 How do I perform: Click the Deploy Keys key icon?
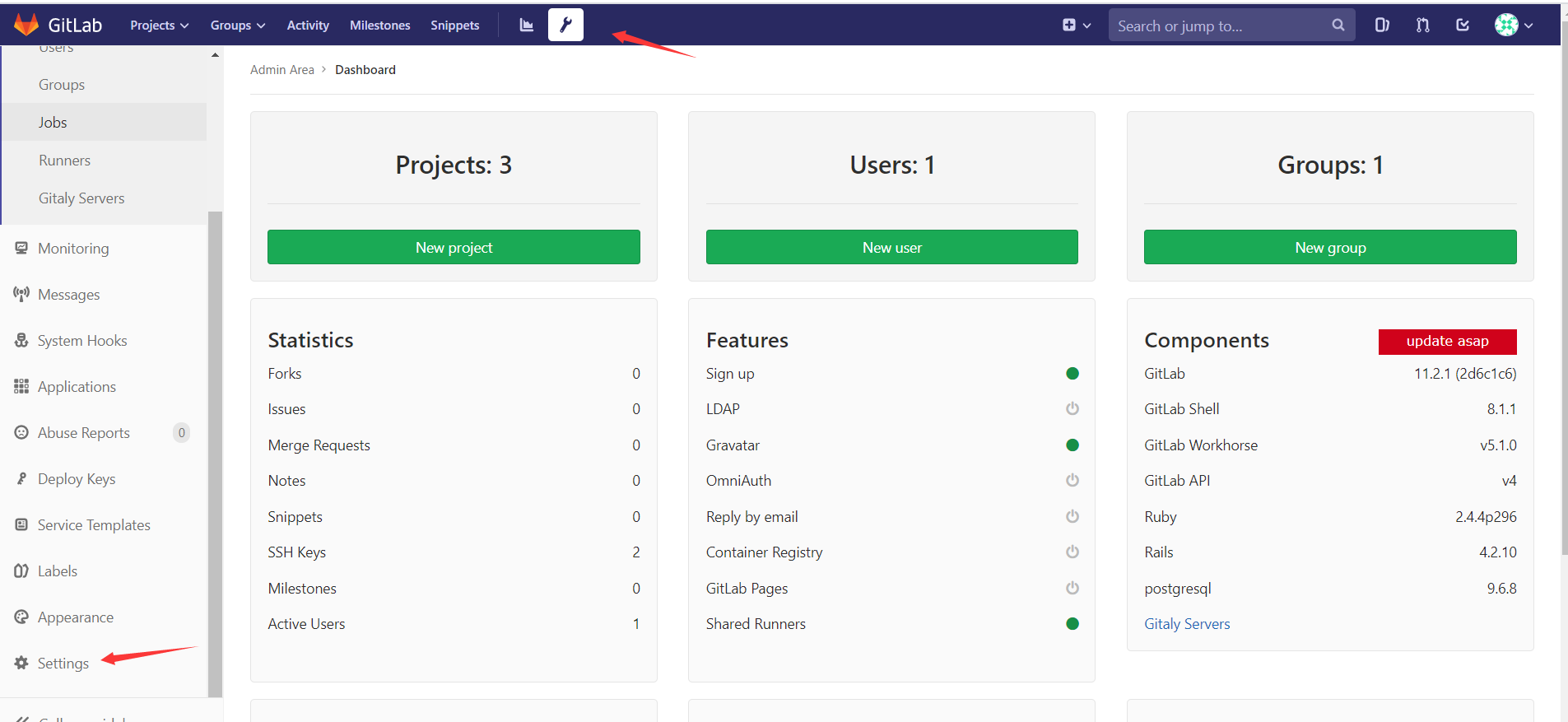21,478
